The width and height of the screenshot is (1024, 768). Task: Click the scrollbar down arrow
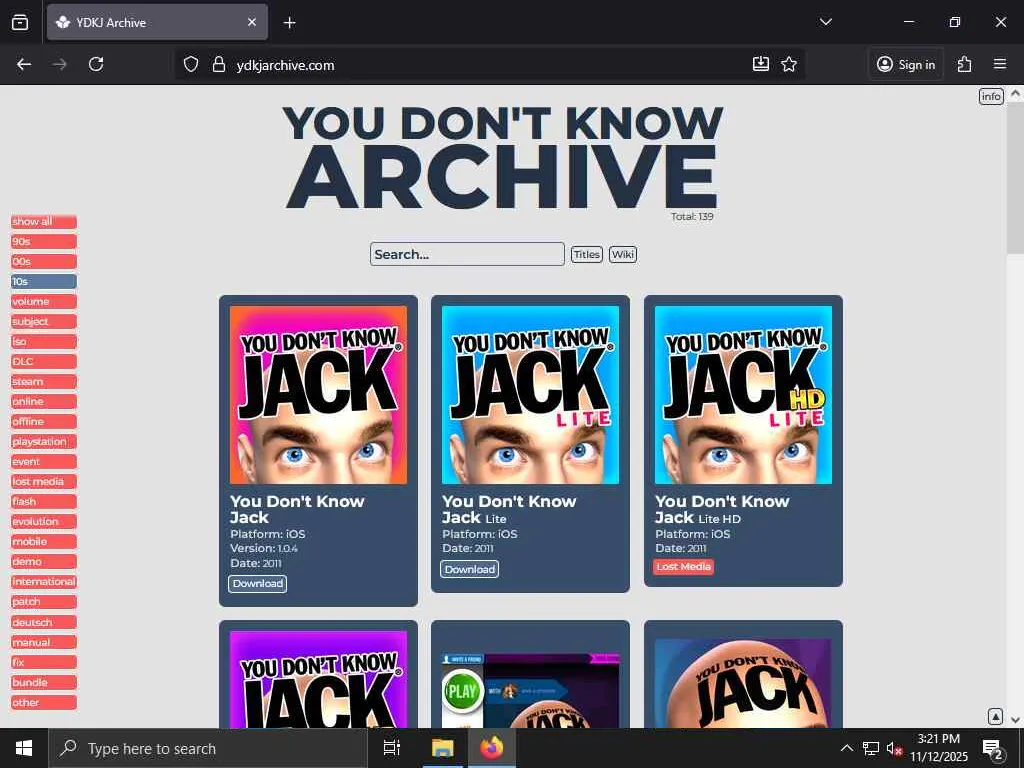(1015, 719)
